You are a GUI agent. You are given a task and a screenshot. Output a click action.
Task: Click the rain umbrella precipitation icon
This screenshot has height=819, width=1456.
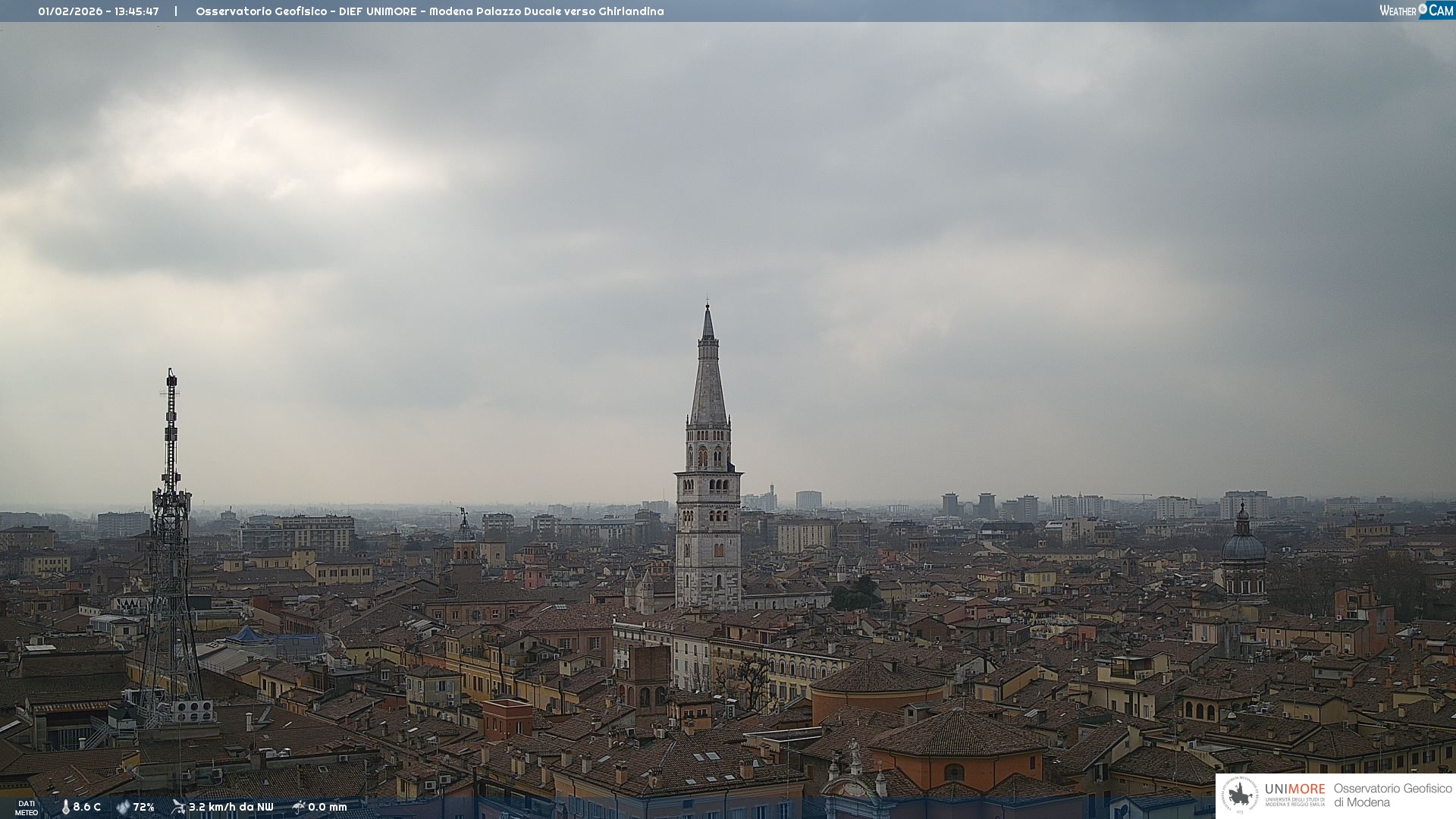click(299, 807)
